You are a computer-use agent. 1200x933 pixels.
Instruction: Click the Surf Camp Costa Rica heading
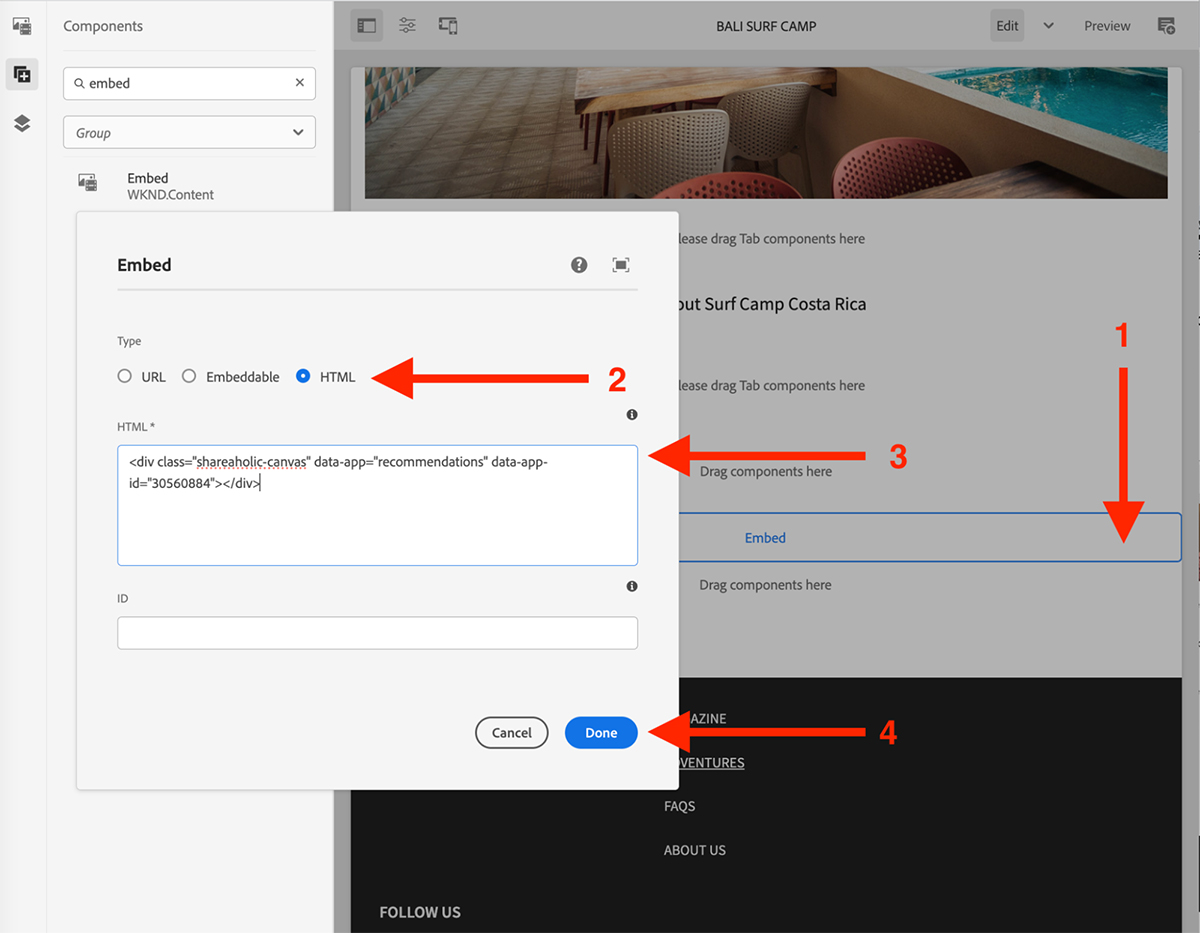(772, 304)
